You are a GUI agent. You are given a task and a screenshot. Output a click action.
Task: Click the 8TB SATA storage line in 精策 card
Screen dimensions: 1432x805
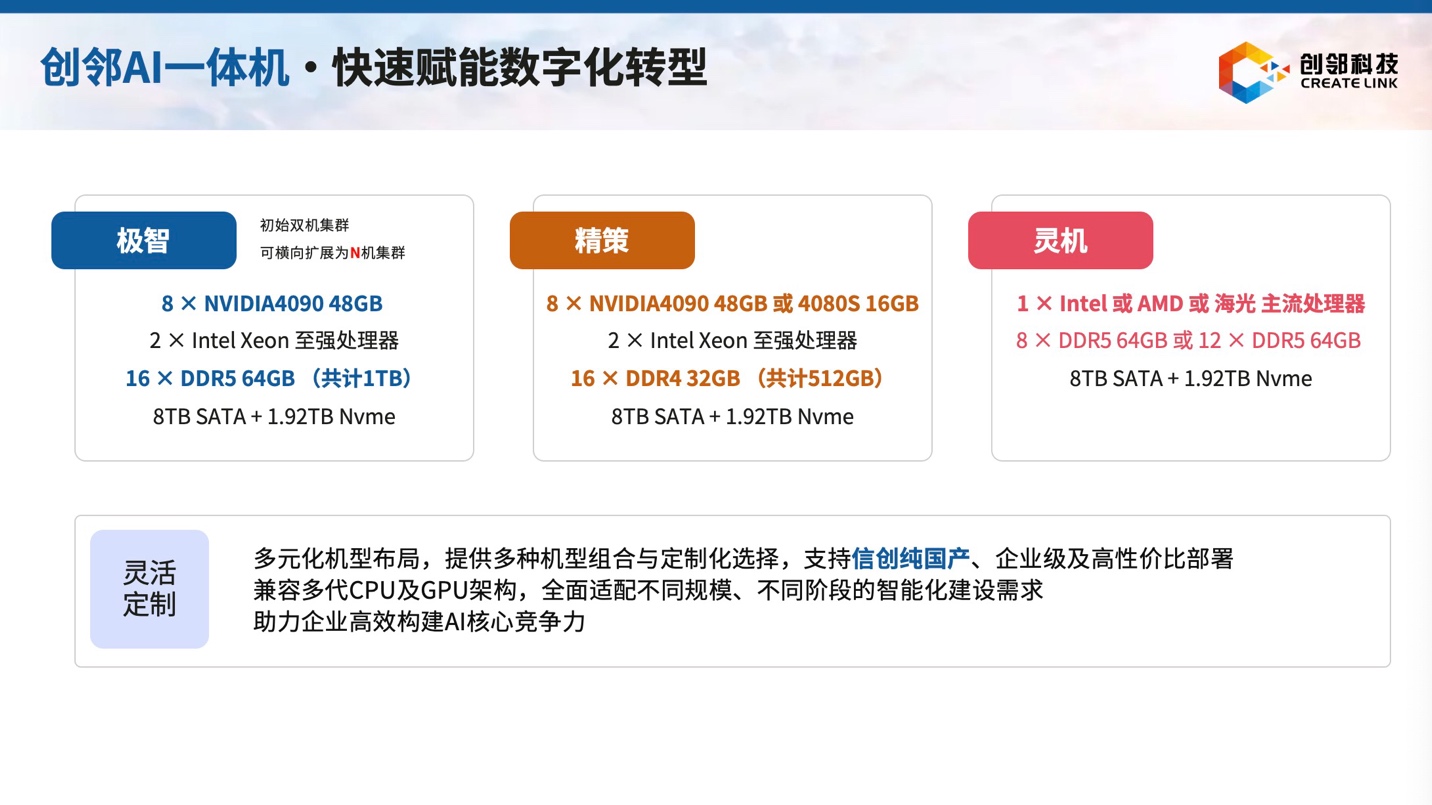(x=732, y=416)
